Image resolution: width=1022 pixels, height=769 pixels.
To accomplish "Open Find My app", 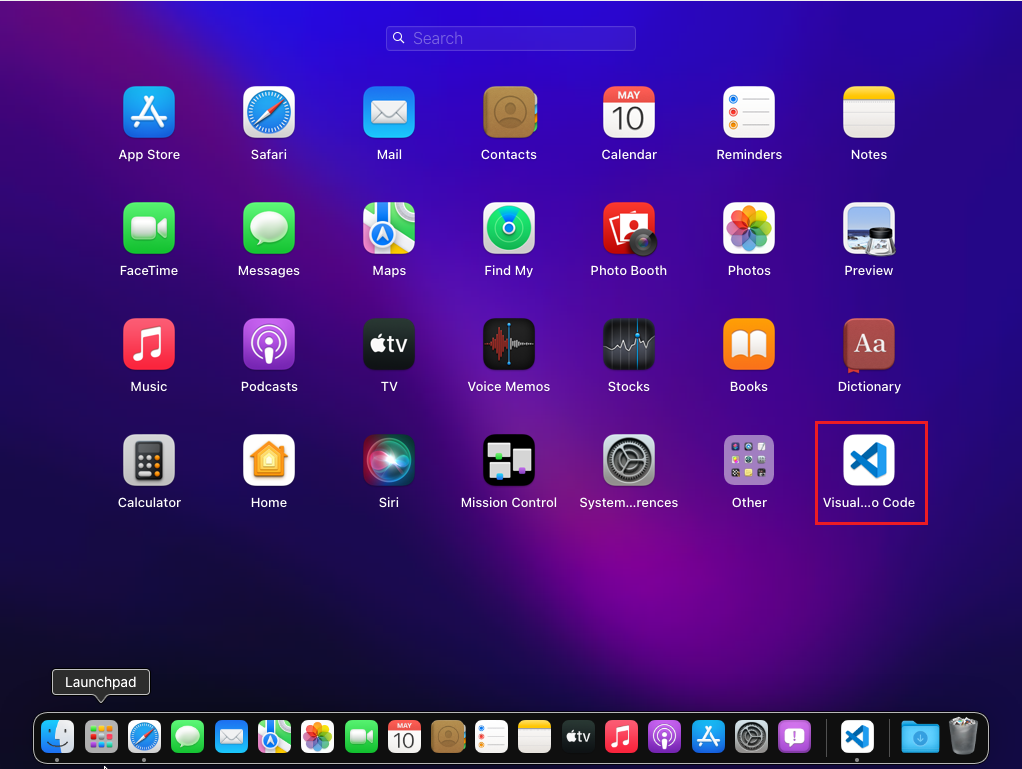I will pyautogui.click(x=508, y=229).
